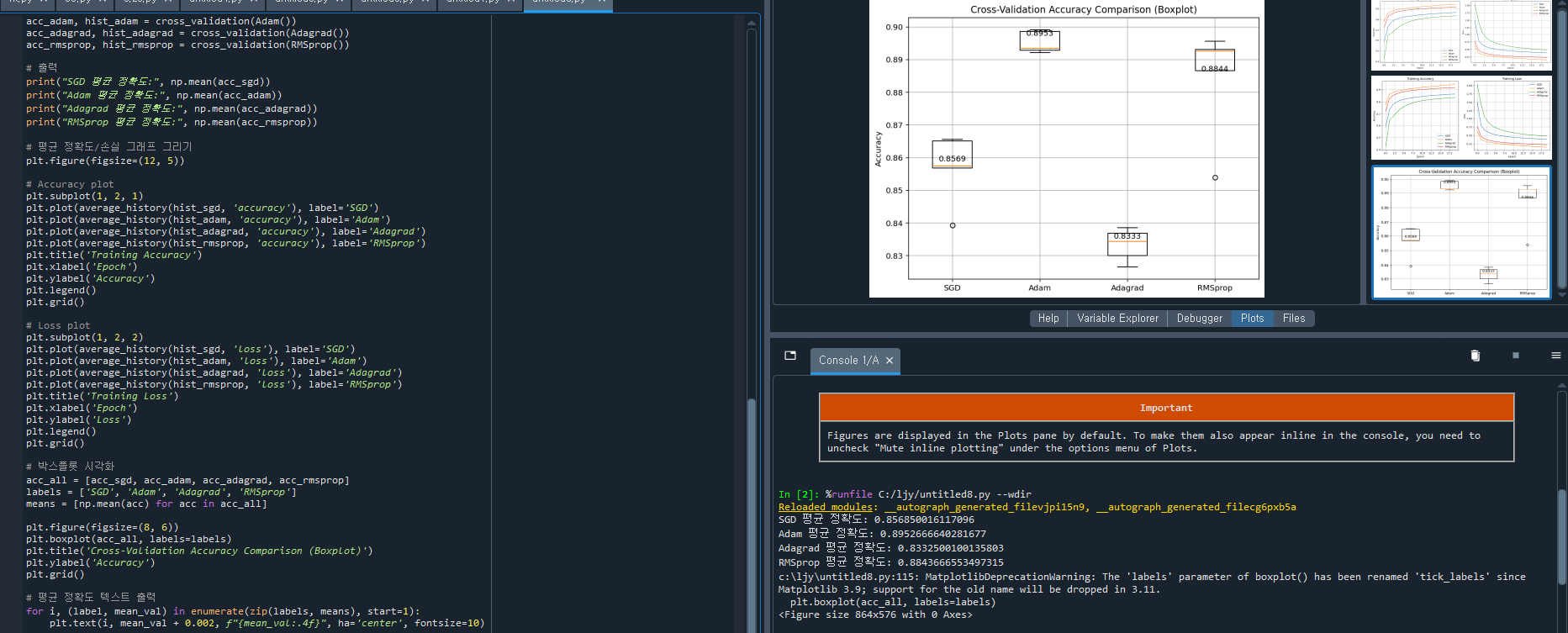Screen dimensions: 1568x633
Task: Switch to the Debugger tab
Action: click(1200, 319)
